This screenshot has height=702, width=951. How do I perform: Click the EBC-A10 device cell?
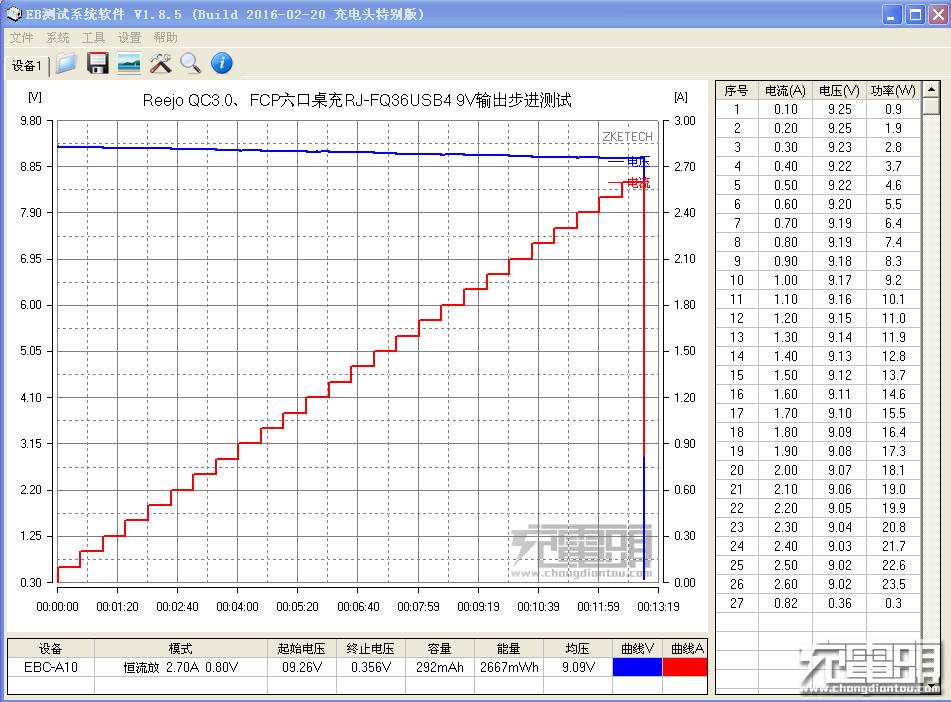(51, 667)
